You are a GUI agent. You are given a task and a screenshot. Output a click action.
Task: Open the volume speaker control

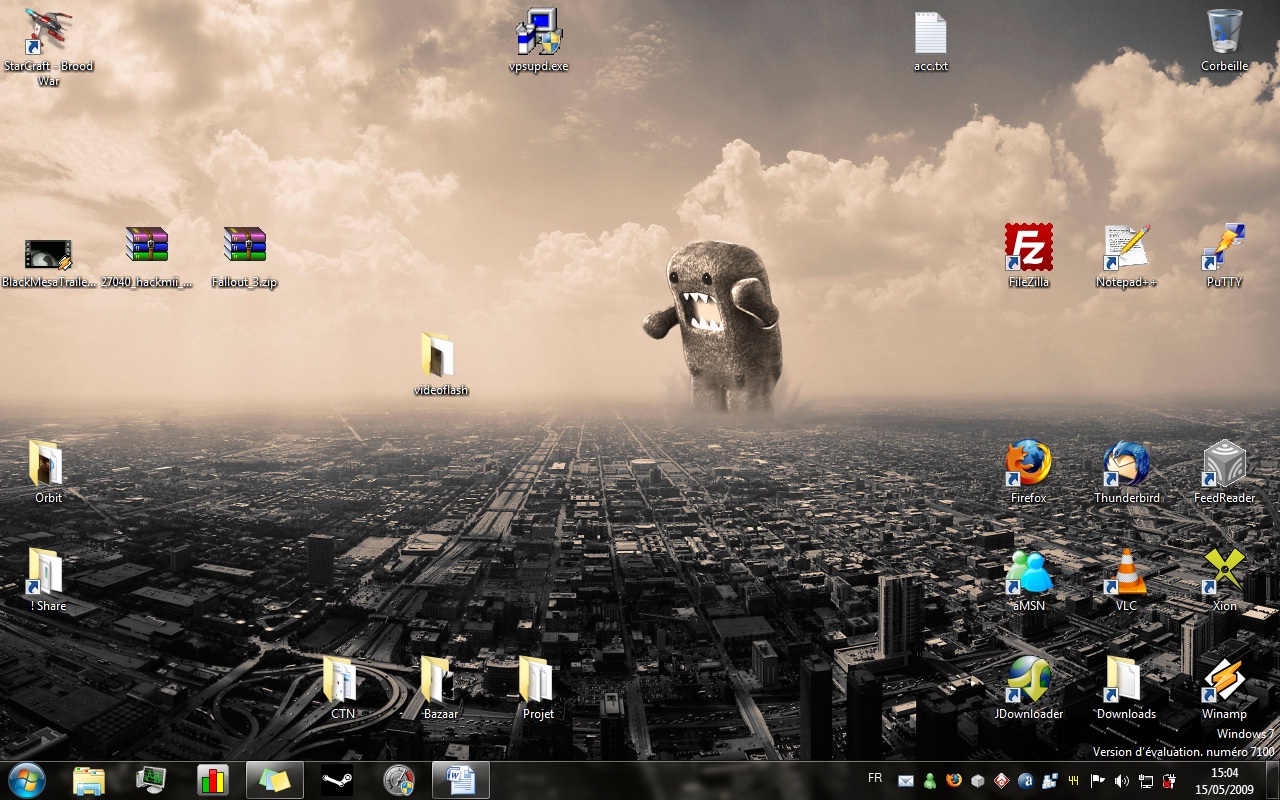1121,781
